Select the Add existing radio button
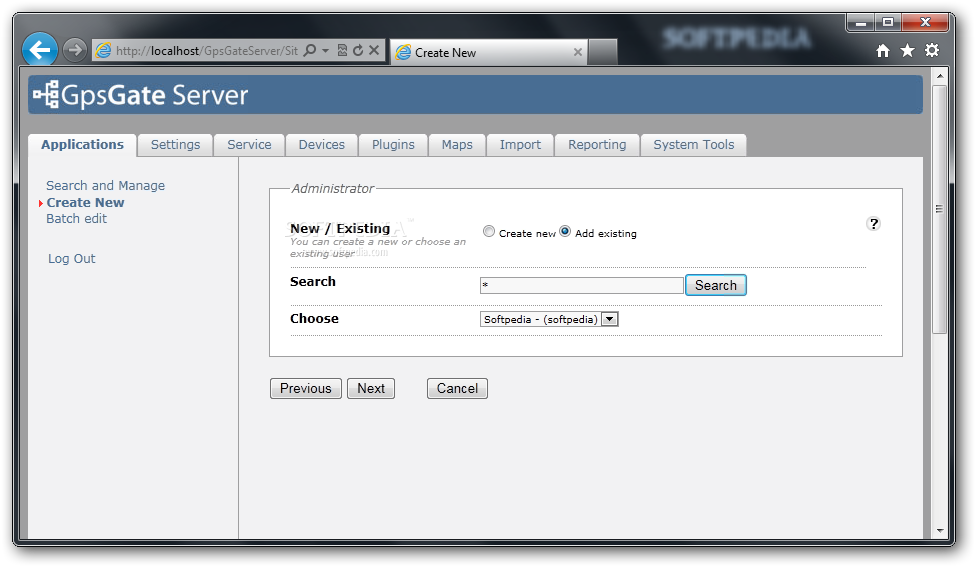This screenshot has width=976, height=567. coord(565,232)
